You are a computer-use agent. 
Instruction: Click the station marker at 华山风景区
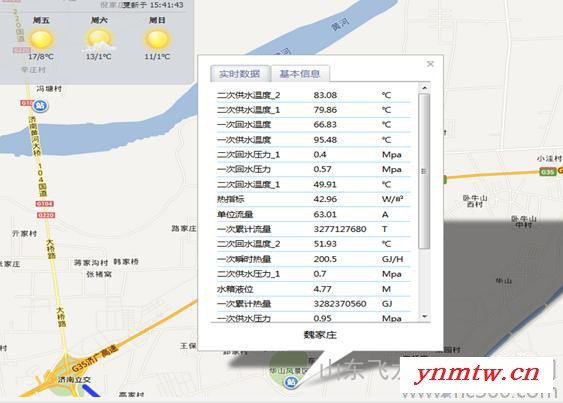tap(290, 382)
